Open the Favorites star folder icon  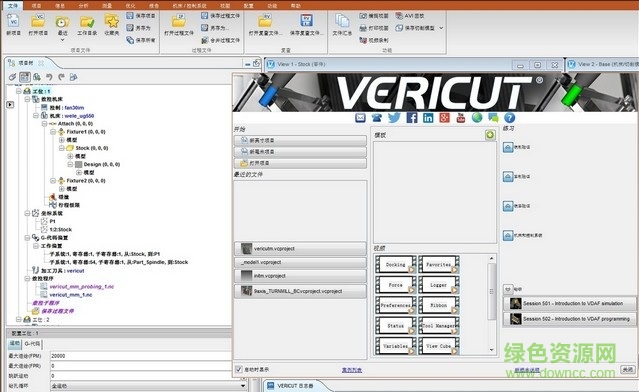[112, 21]
